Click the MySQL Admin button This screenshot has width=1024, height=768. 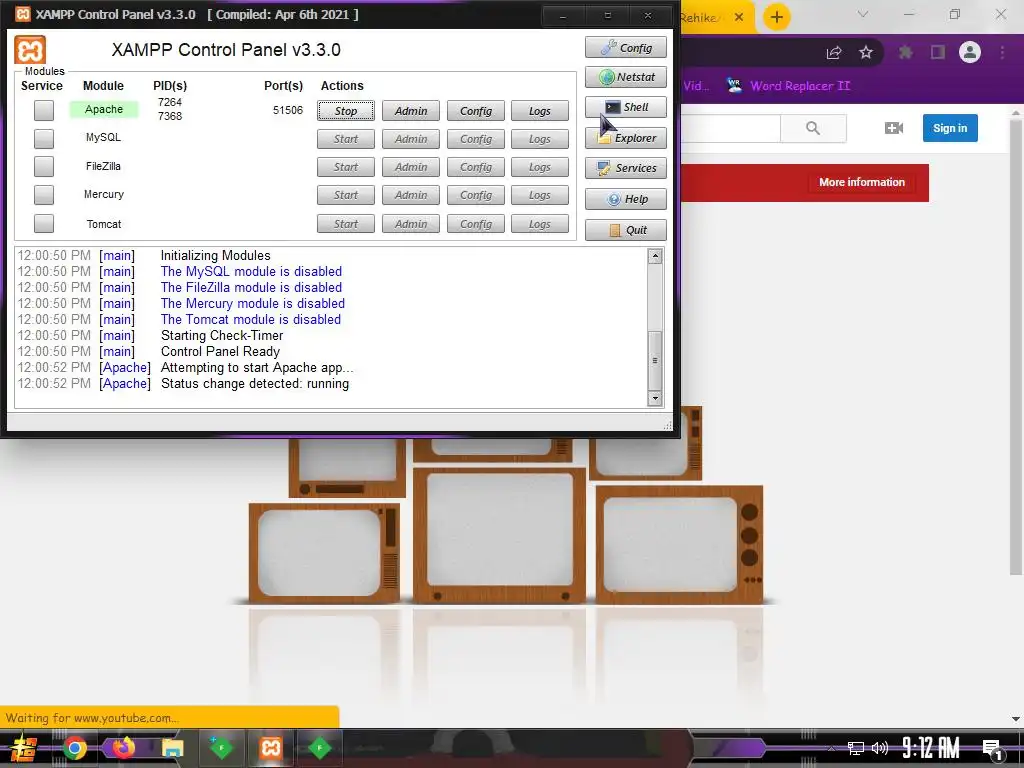[x=411, y=139]
